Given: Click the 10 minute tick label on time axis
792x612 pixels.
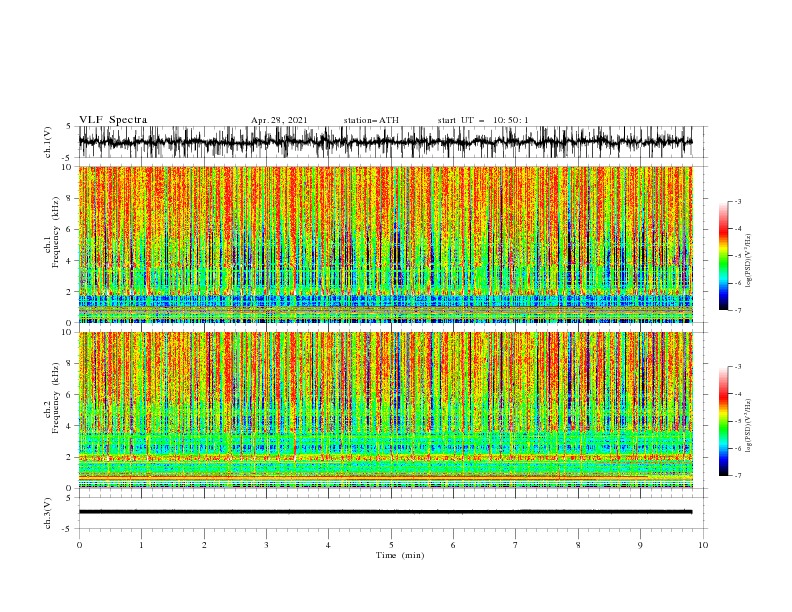Looking at the screenshot, I should click(703, 545).
